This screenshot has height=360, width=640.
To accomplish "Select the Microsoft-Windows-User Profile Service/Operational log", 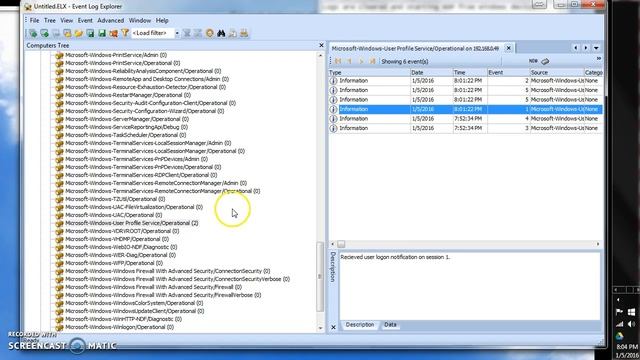I will pyautogui.click(x=131, y=223).
